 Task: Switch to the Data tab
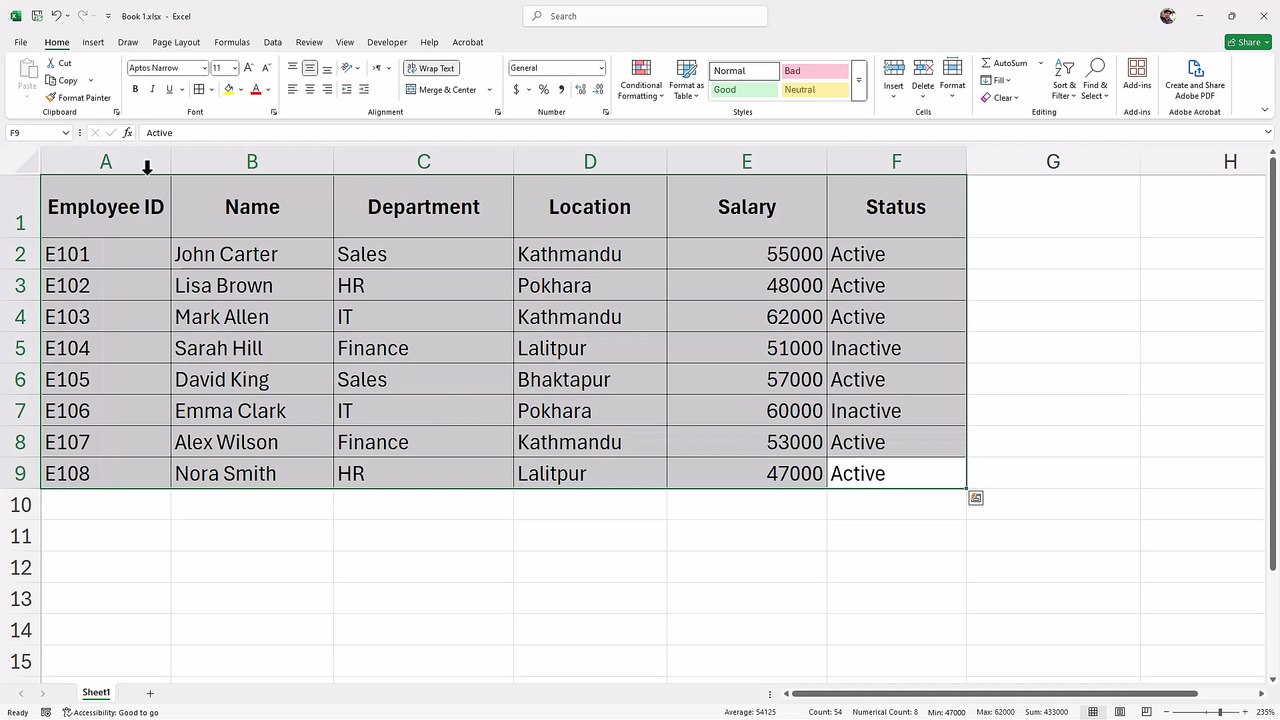point(273,42)
